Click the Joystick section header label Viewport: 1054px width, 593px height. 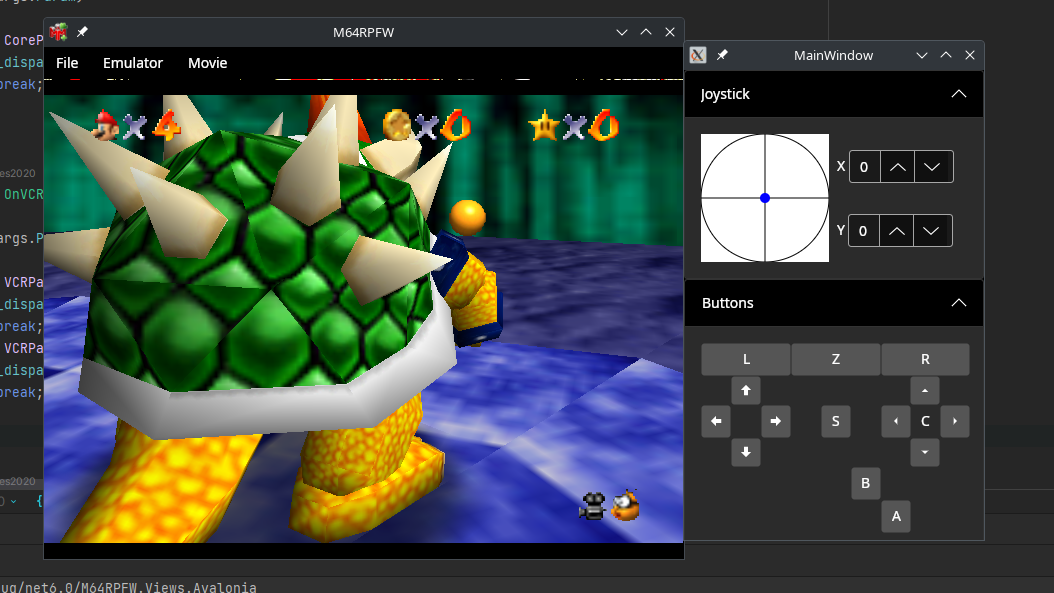point(725,94)
